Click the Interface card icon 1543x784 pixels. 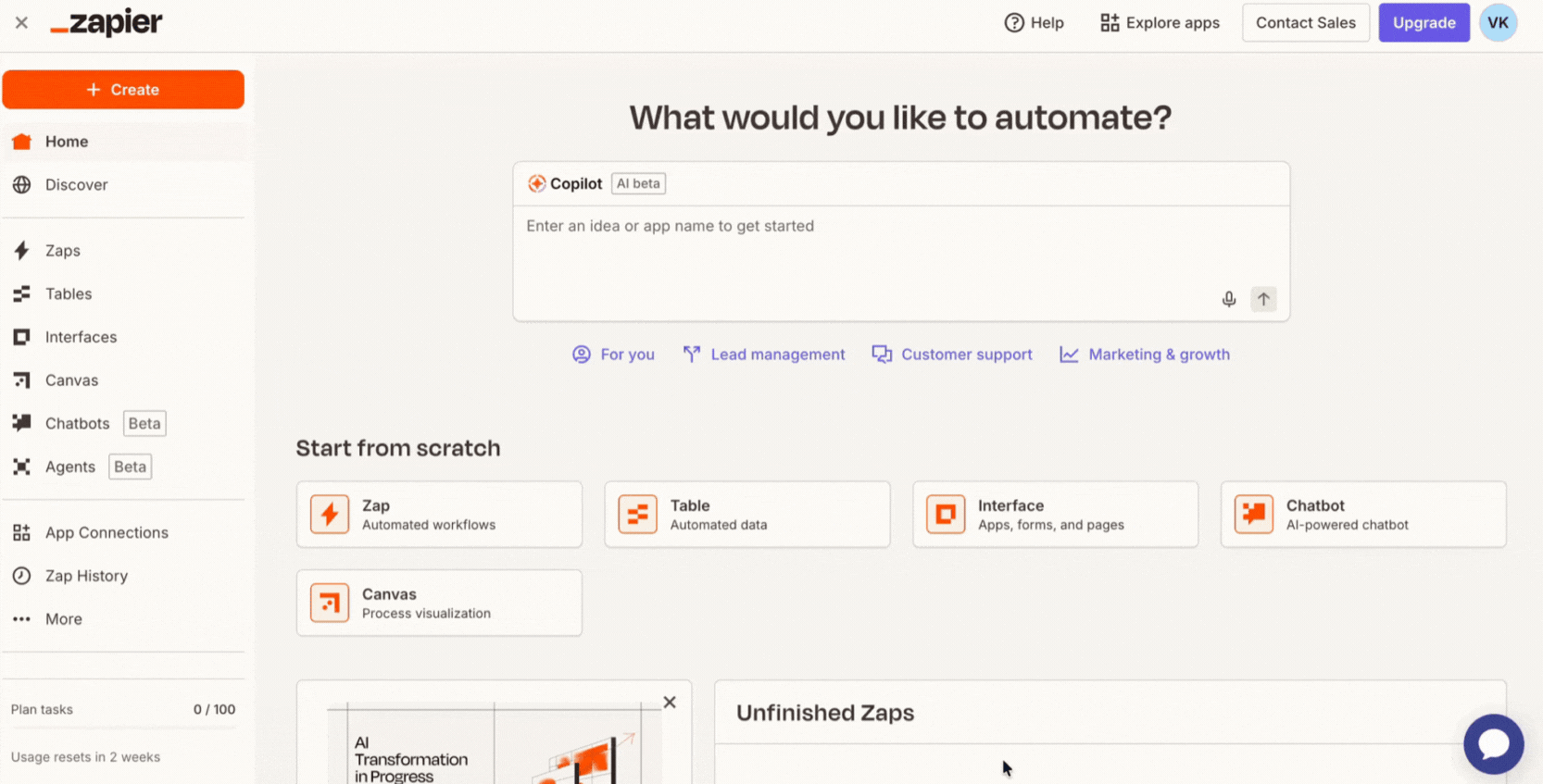(946, 515)
